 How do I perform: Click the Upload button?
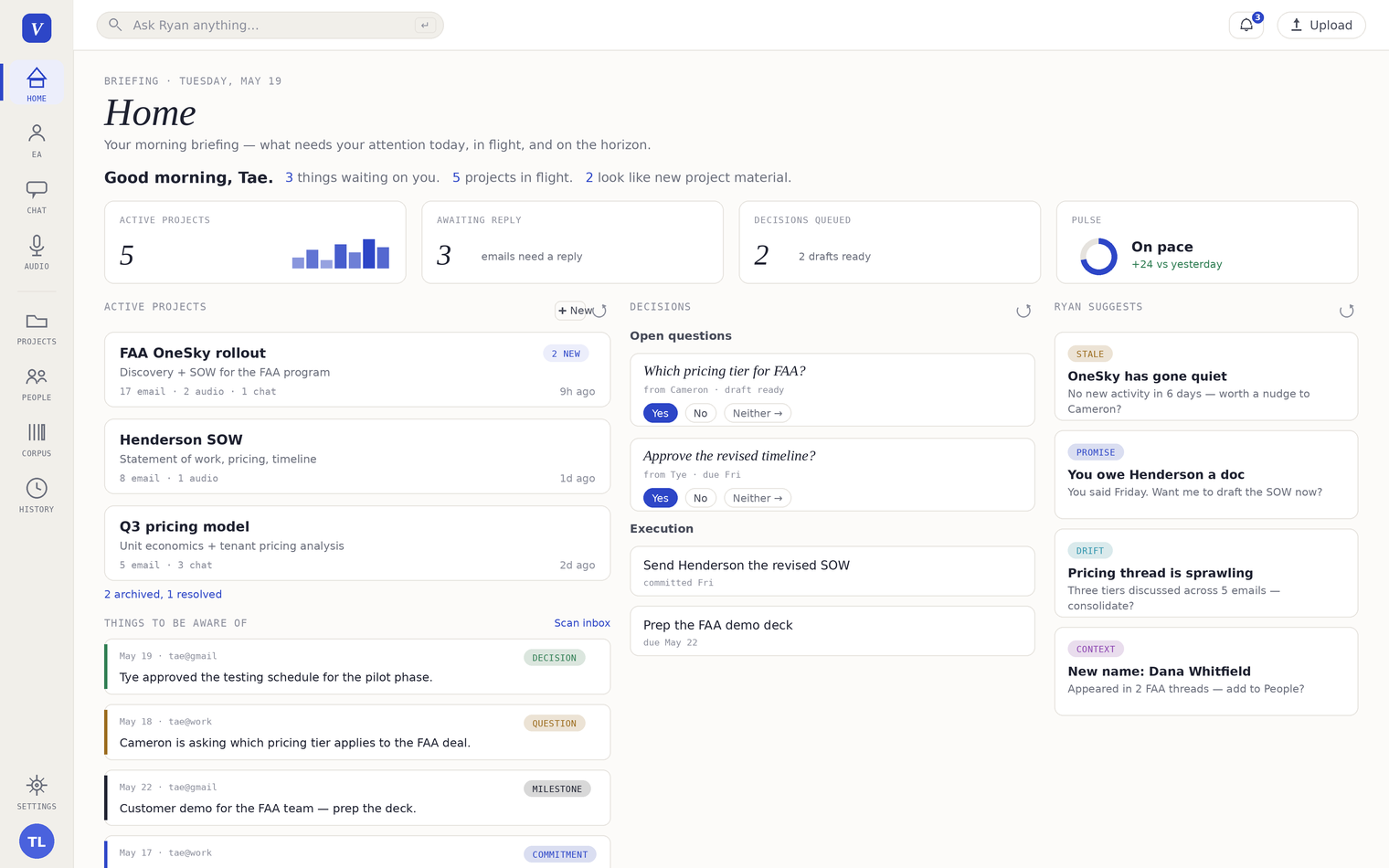[x=1321, y=26]
